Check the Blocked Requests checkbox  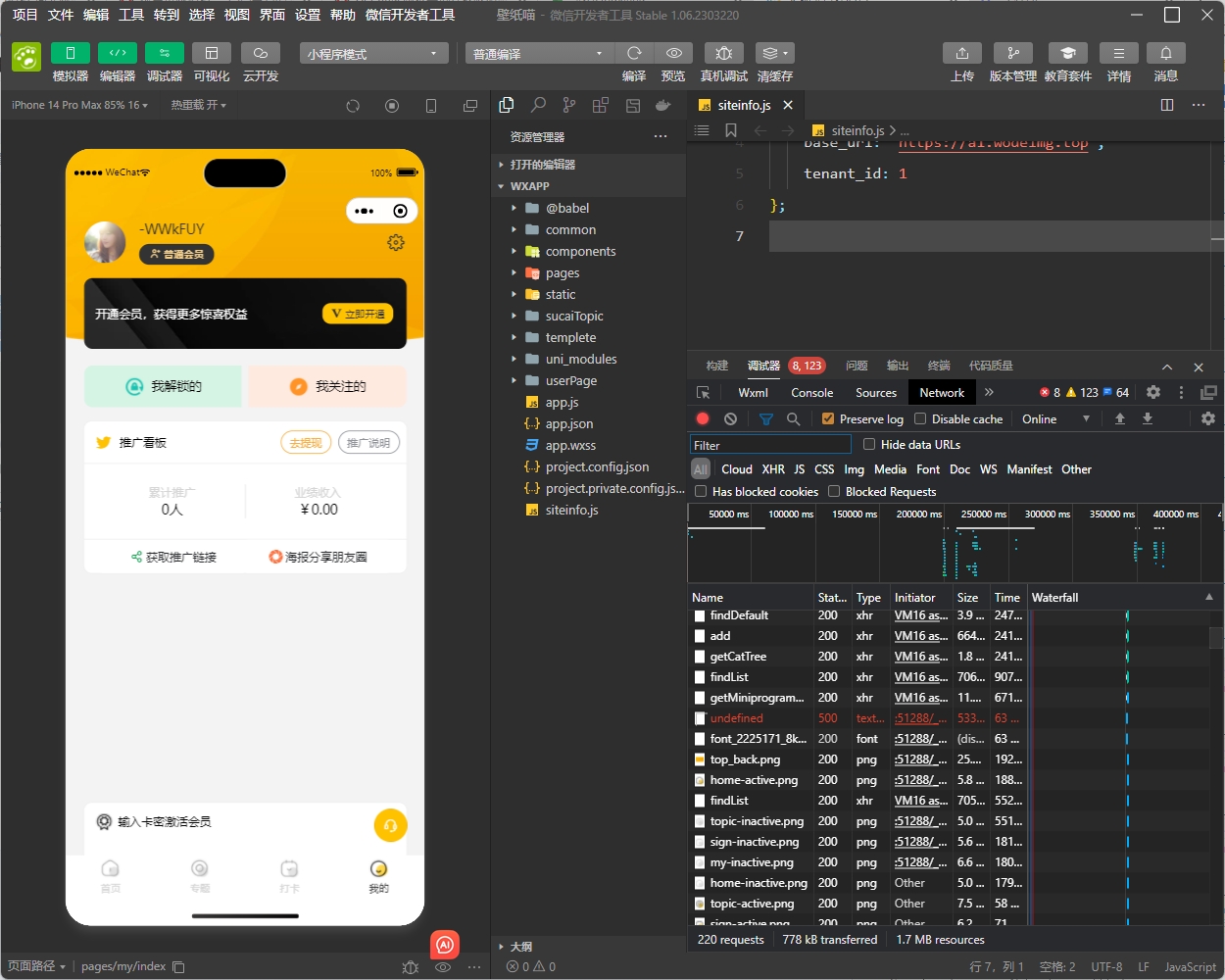834,491
